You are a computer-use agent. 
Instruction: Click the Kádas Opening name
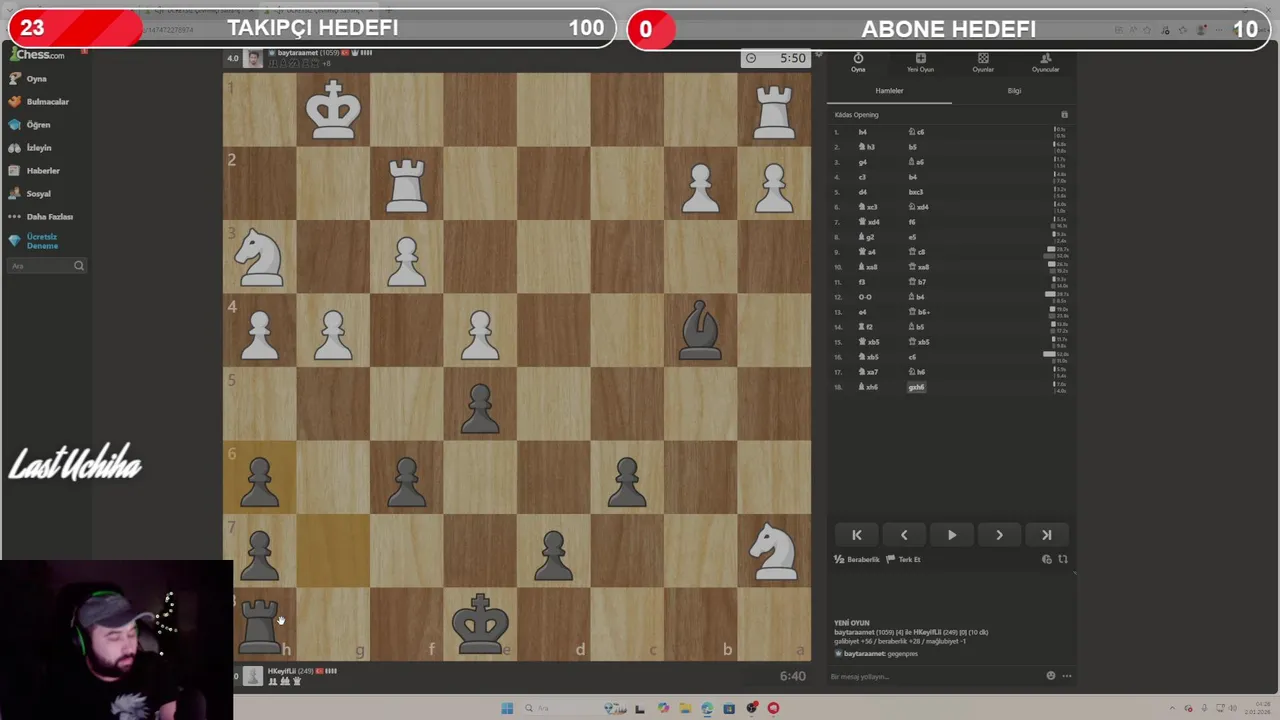pos(857,115)
